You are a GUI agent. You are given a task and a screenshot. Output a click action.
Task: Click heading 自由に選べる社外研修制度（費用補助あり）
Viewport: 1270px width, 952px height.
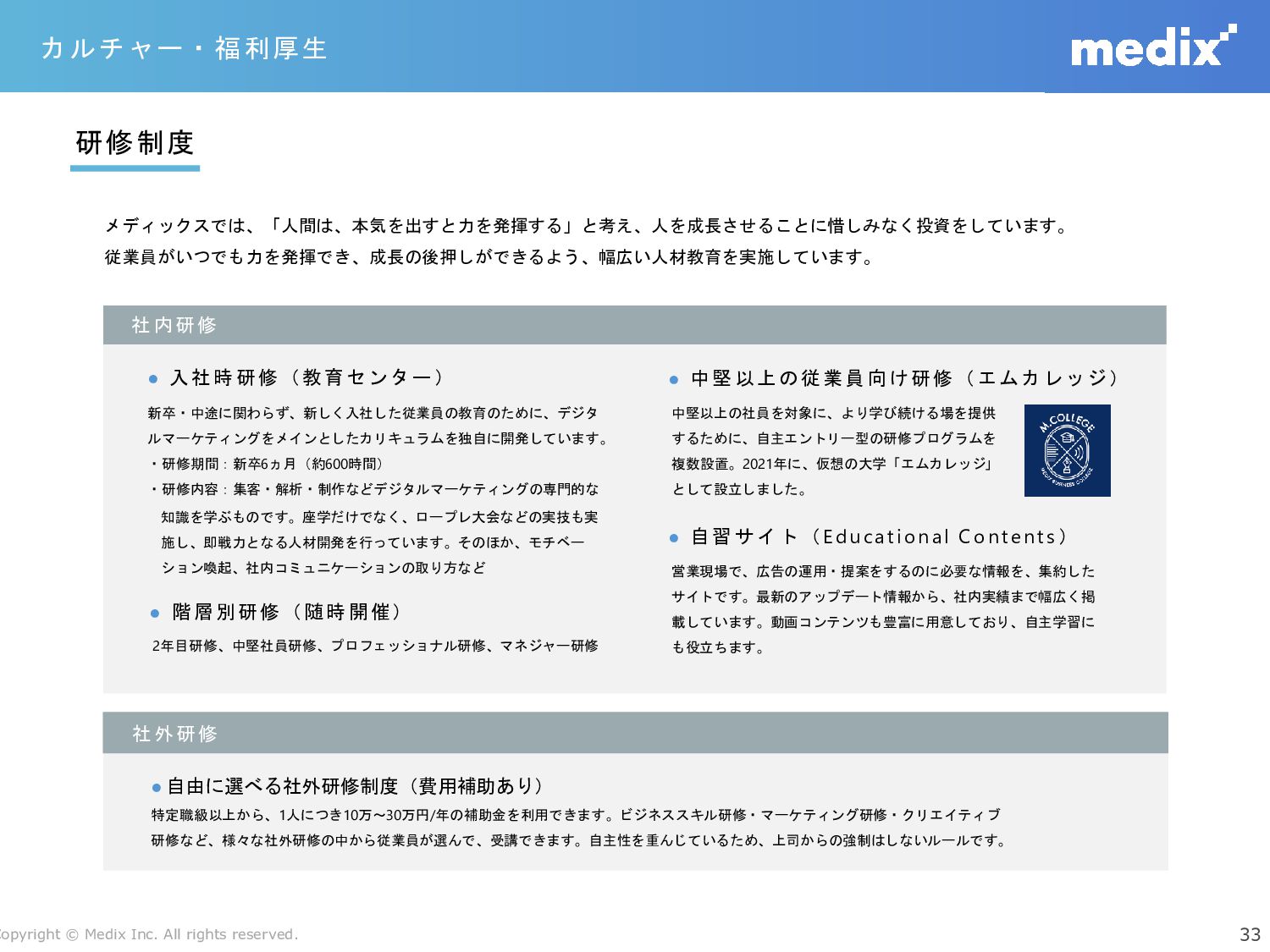tap(356, 786)
